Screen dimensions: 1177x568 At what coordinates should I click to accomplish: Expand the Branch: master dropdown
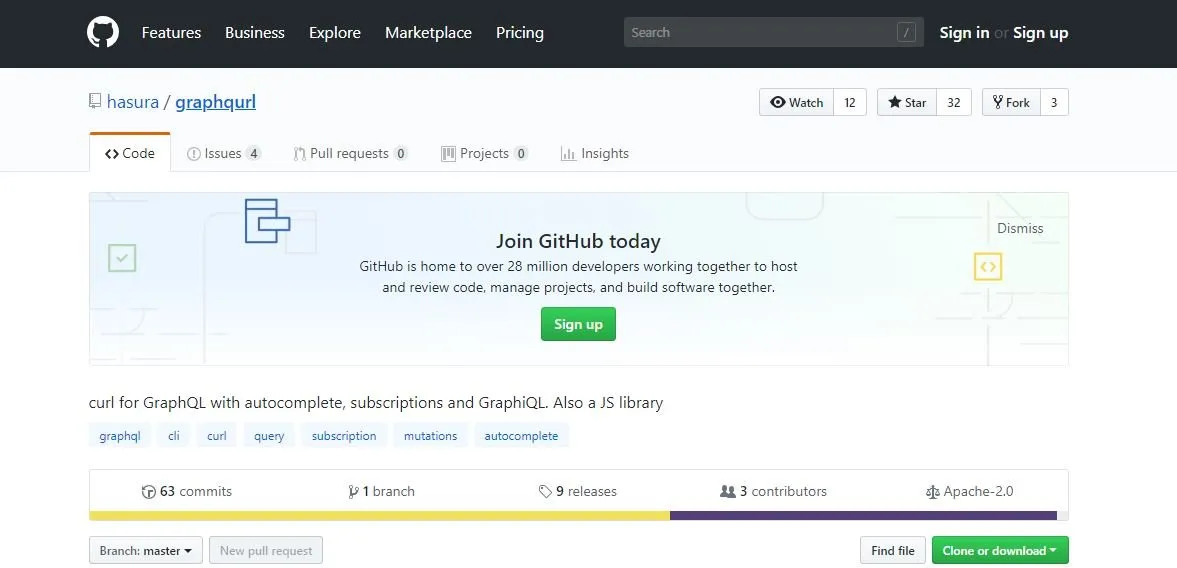pos(146,550)
